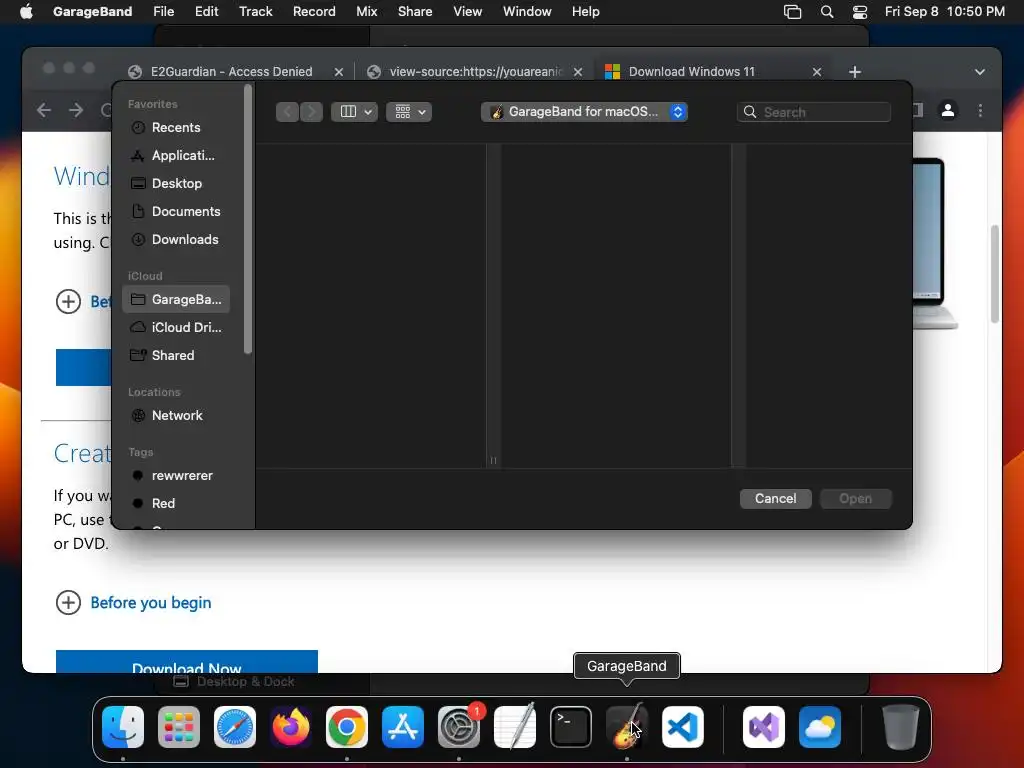1024x768 pixels.
Task: Select Applications in the Favorites sidebar
Action: tap(176, 155)
